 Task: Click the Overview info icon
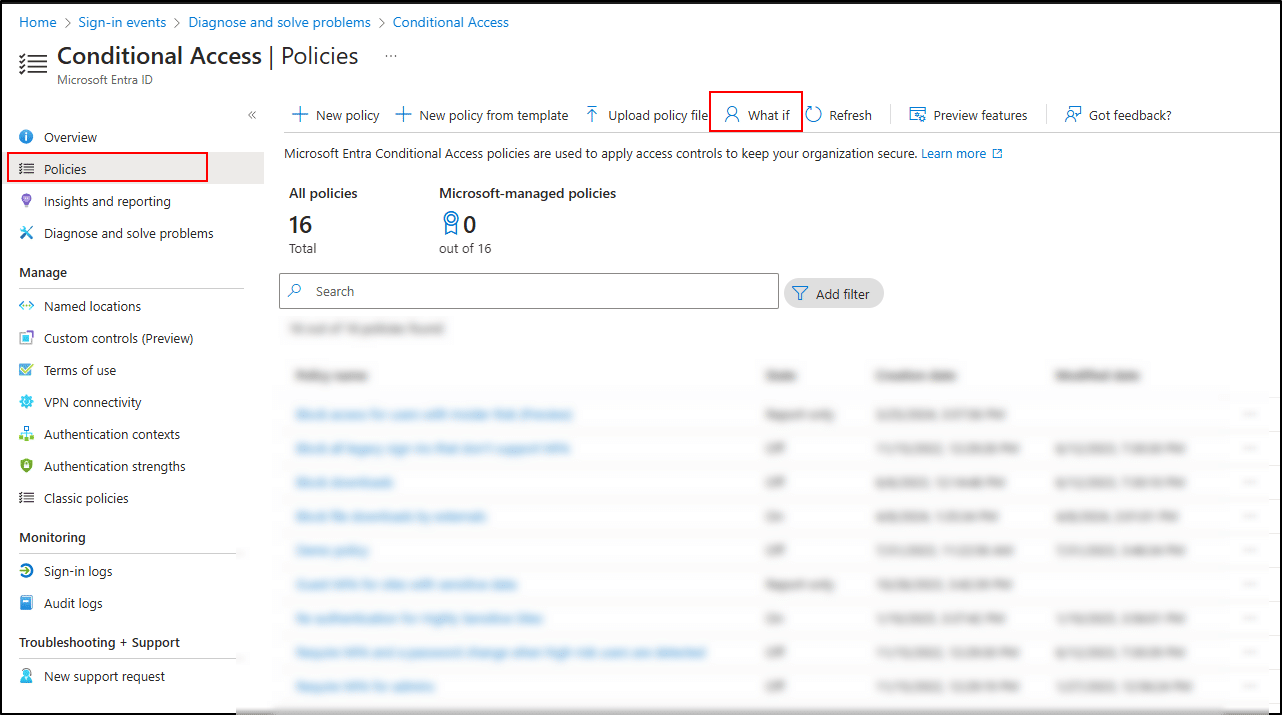click(26, 137)
